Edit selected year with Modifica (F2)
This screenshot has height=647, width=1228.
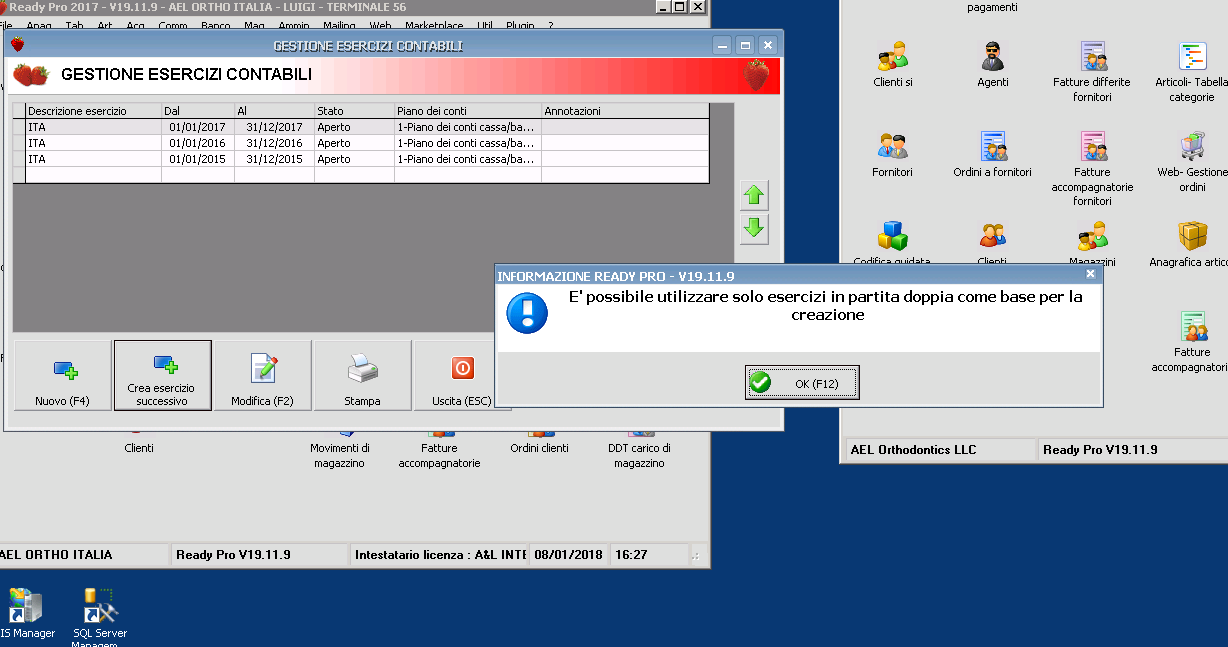(x=263, y=375)
